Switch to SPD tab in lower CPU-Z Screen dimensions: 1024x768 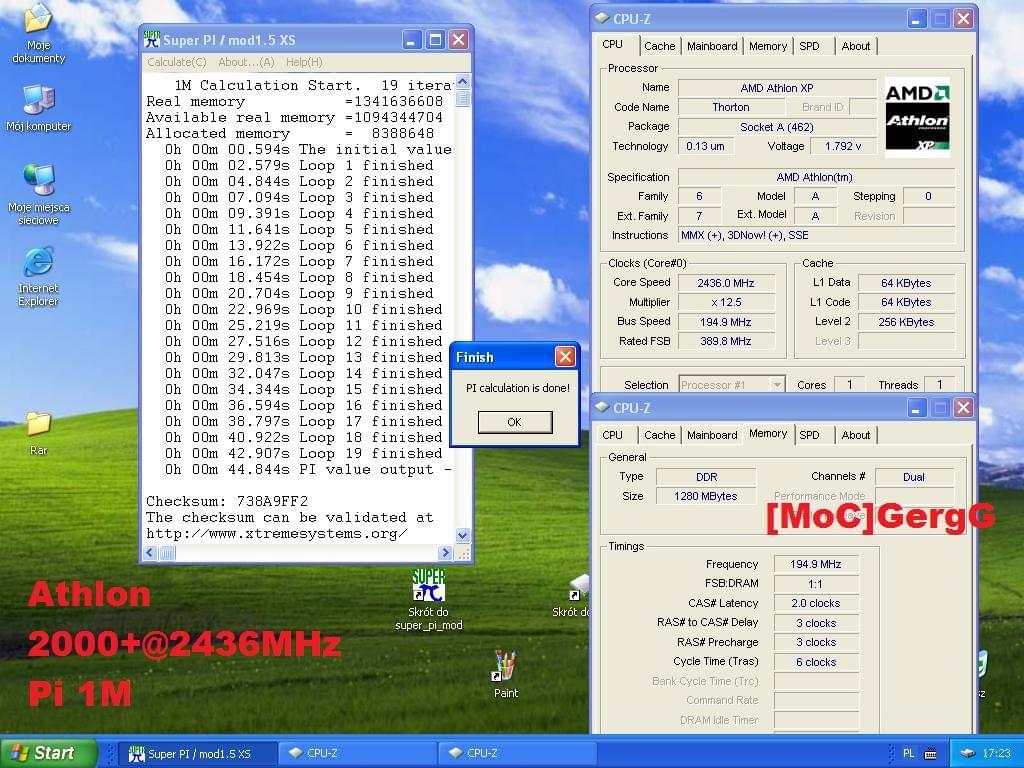tap(809, 435)
